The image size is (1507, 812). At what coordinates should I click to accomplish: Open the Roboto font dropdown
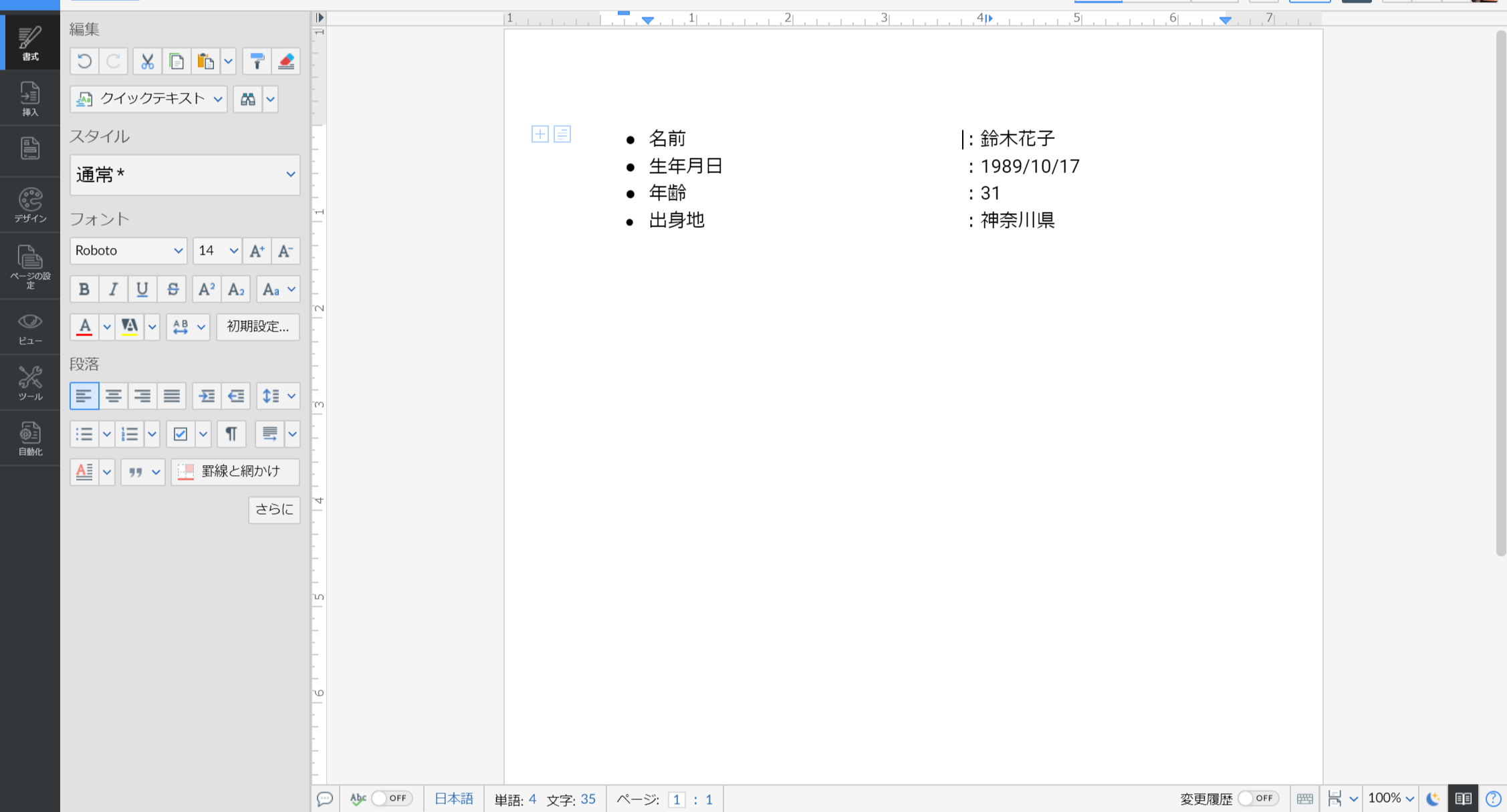point(128,251)
